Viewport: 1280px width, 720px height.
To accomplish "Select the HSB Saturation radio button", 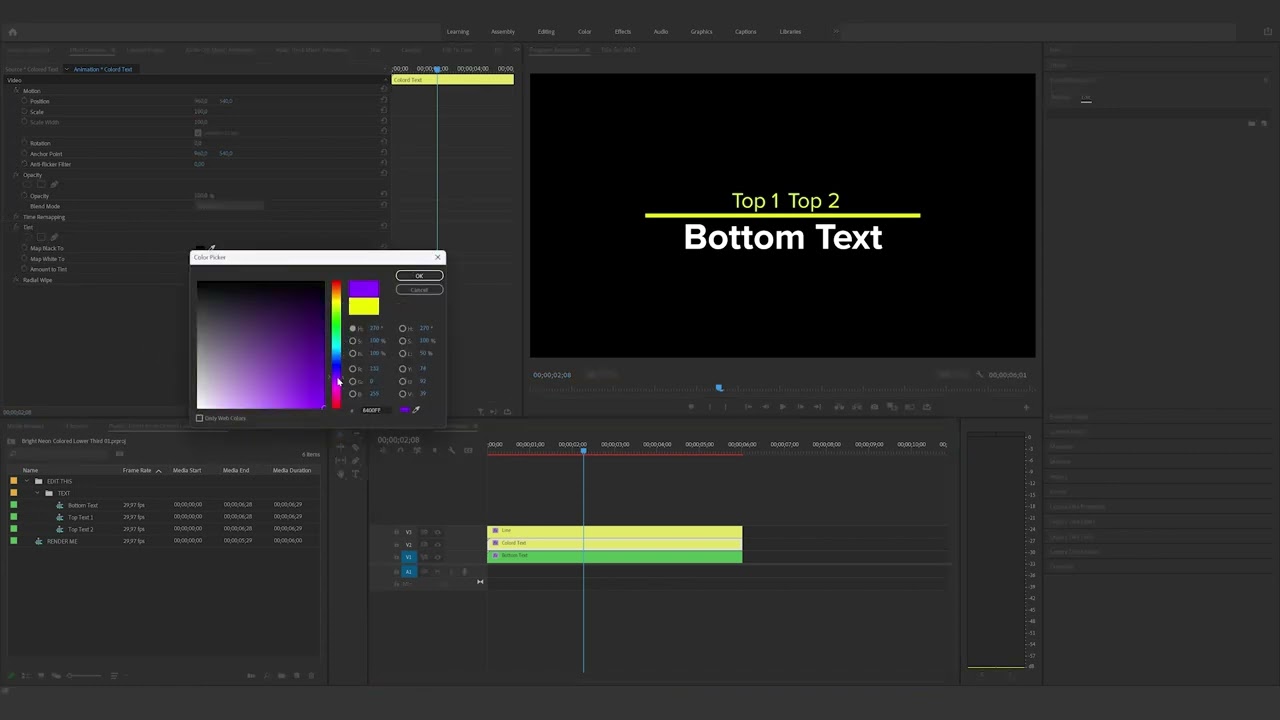I will pos(353,341).
